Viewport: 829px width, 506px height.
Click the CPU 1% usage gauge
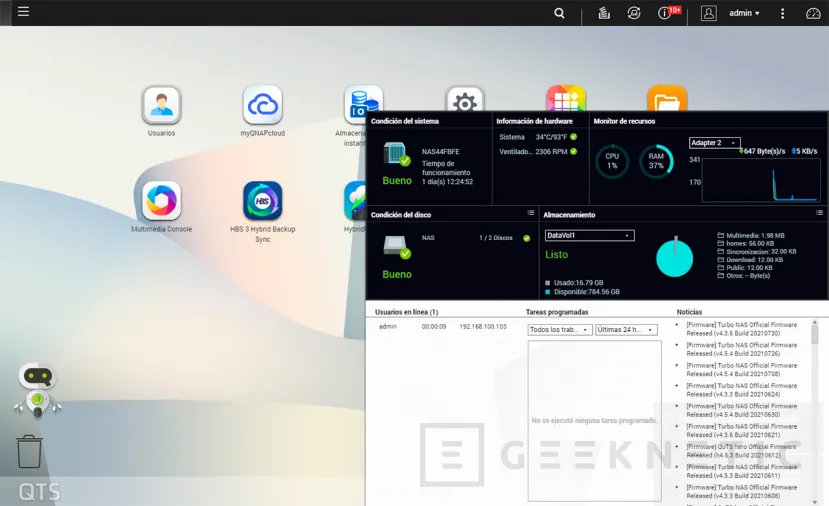pos(612,161)
